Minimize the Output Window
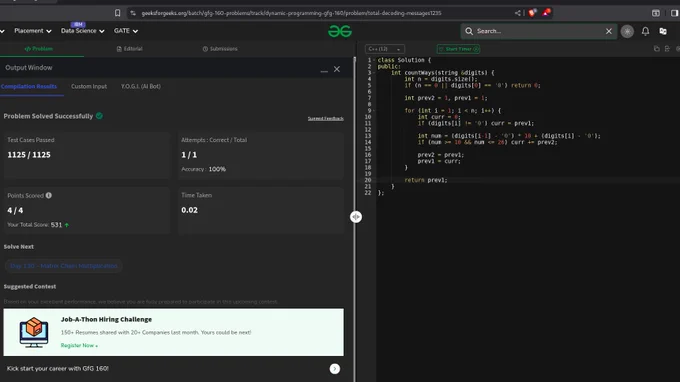 click(324, 70)
